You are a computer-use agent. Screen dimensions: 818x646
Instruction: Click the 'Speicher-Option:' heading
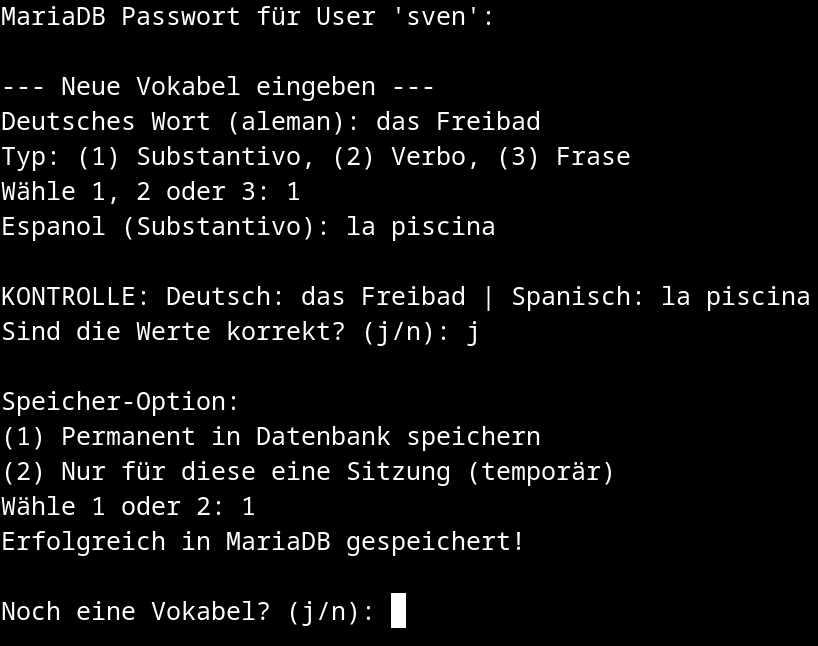click(120, 402)
